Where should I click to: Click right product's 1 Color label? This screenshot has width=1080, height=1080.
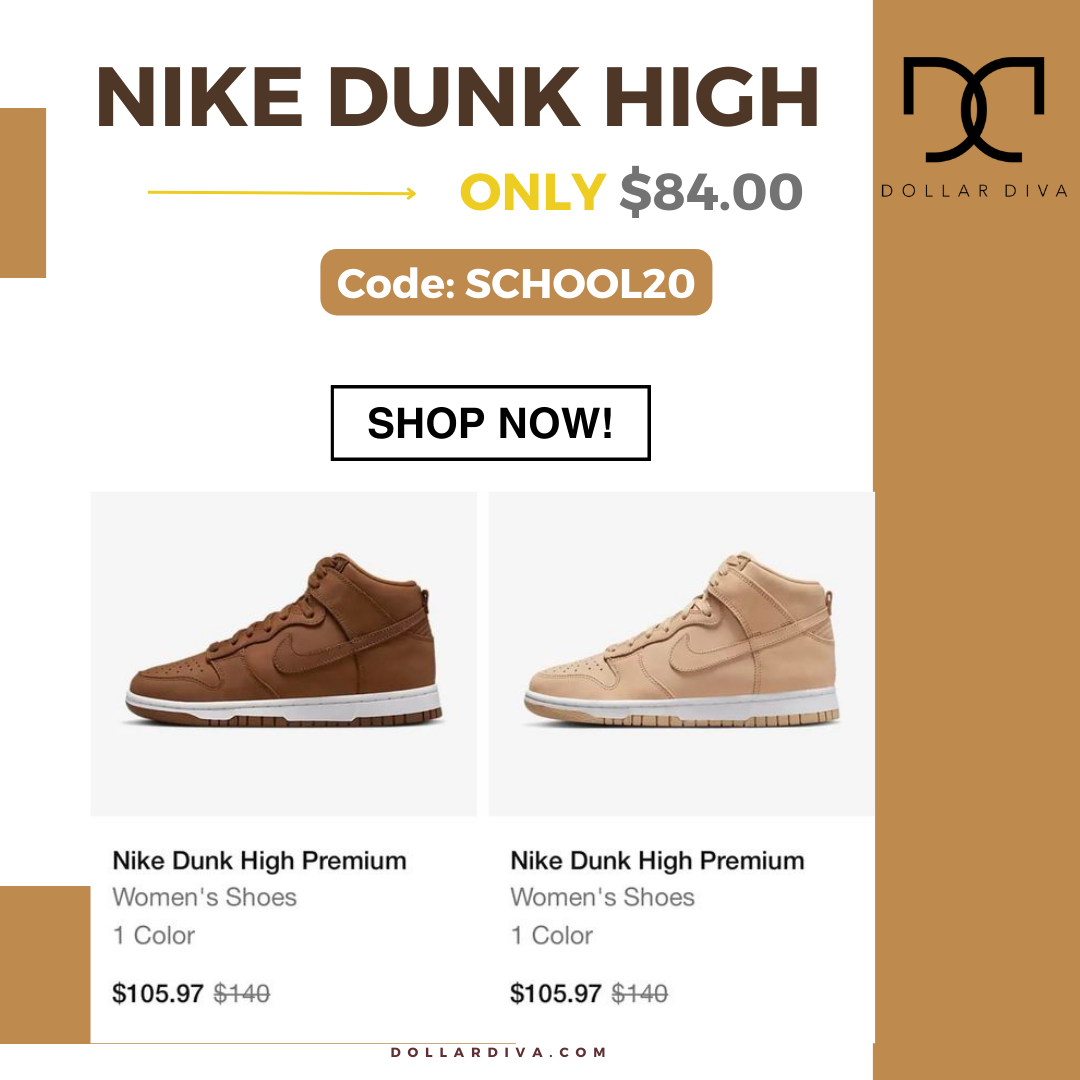click(552, 935)
